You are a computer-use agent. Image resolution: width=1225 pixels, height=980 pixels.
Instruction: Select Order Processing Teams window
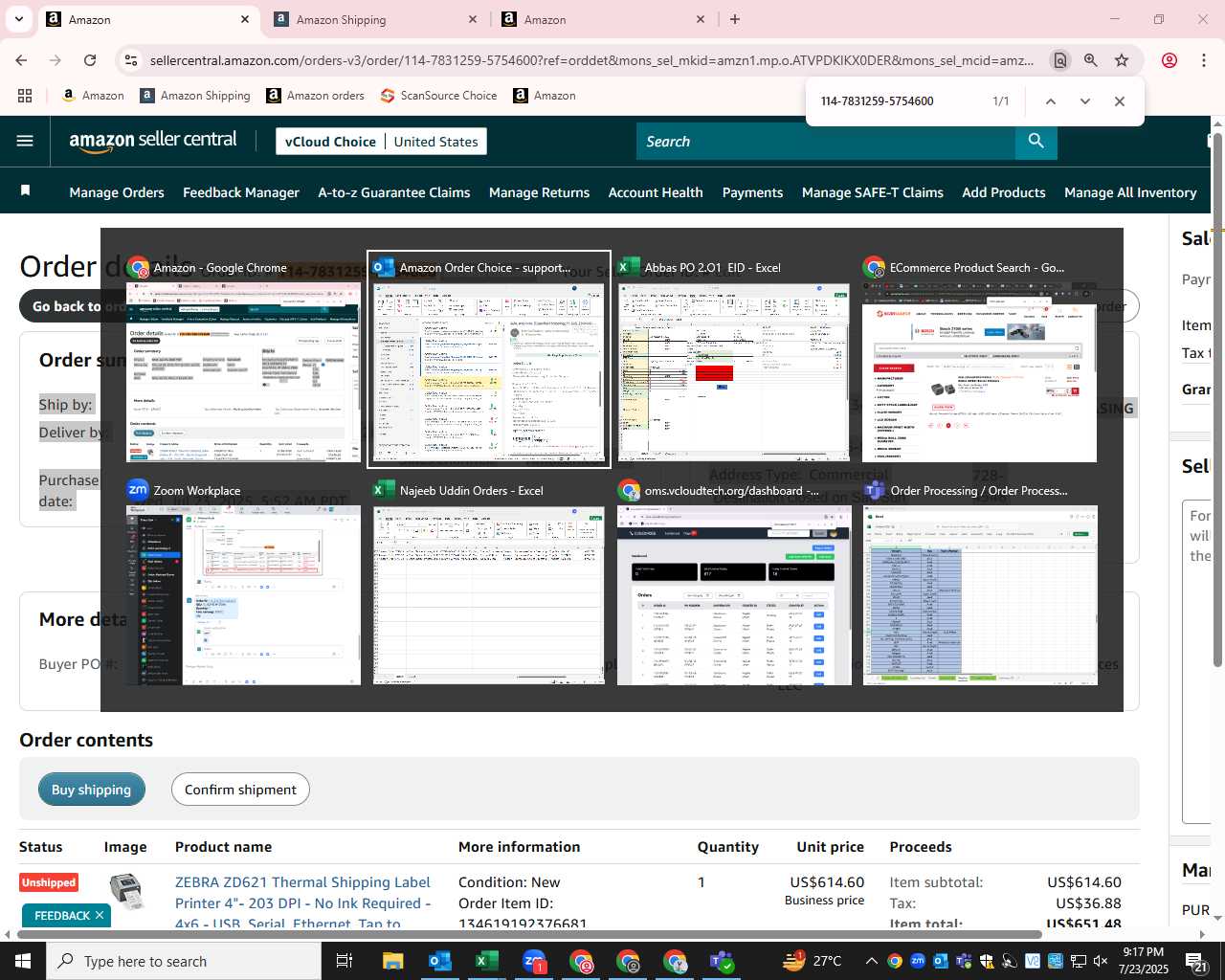pyautogui.click(x=979, y=582)
